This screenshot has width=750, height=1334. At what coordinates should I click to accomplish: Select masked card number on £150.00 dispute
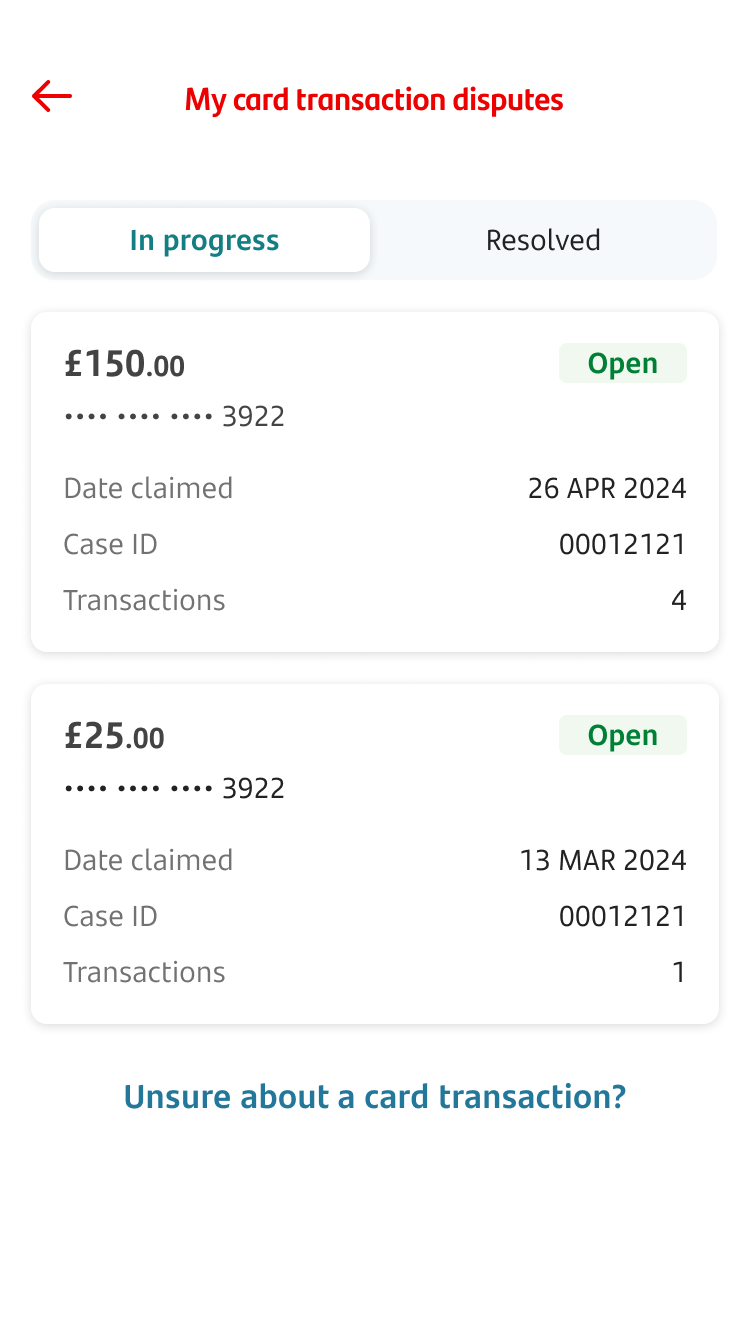pos(175,417)
